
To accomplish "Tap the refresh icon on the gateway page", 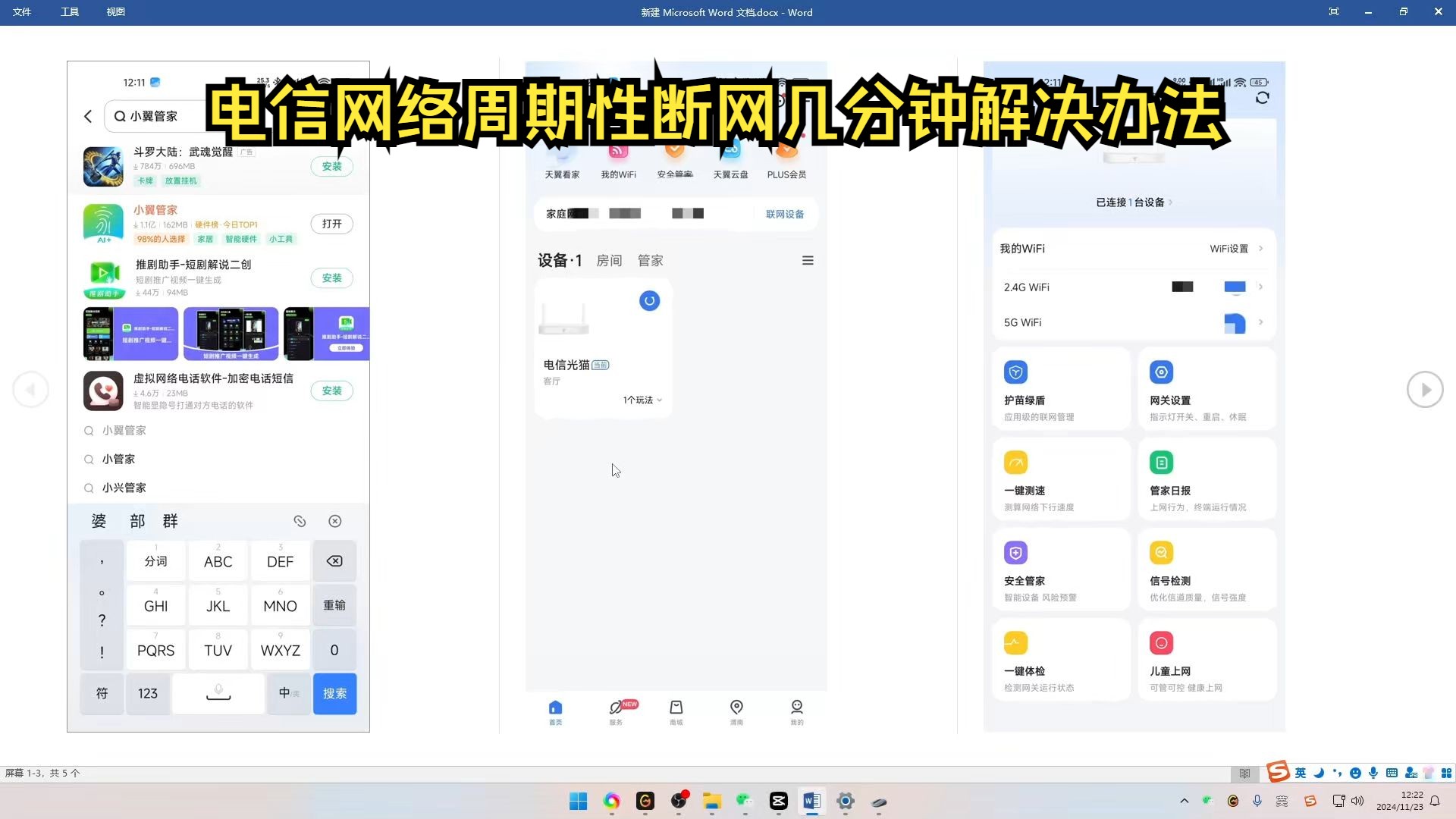I will (x=1263, y=98).
